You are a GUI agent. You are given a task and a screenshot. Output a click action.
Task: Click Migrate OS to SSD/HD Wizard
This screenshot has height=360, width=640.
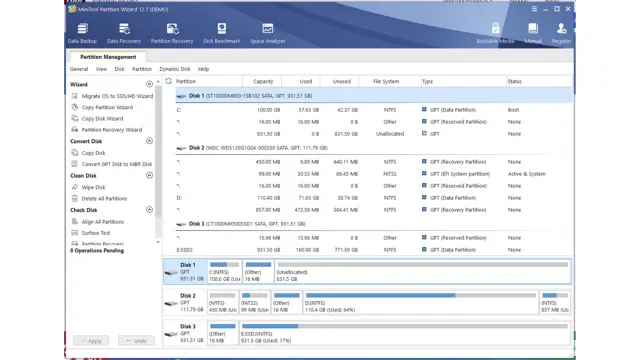(x=112, y=96)
